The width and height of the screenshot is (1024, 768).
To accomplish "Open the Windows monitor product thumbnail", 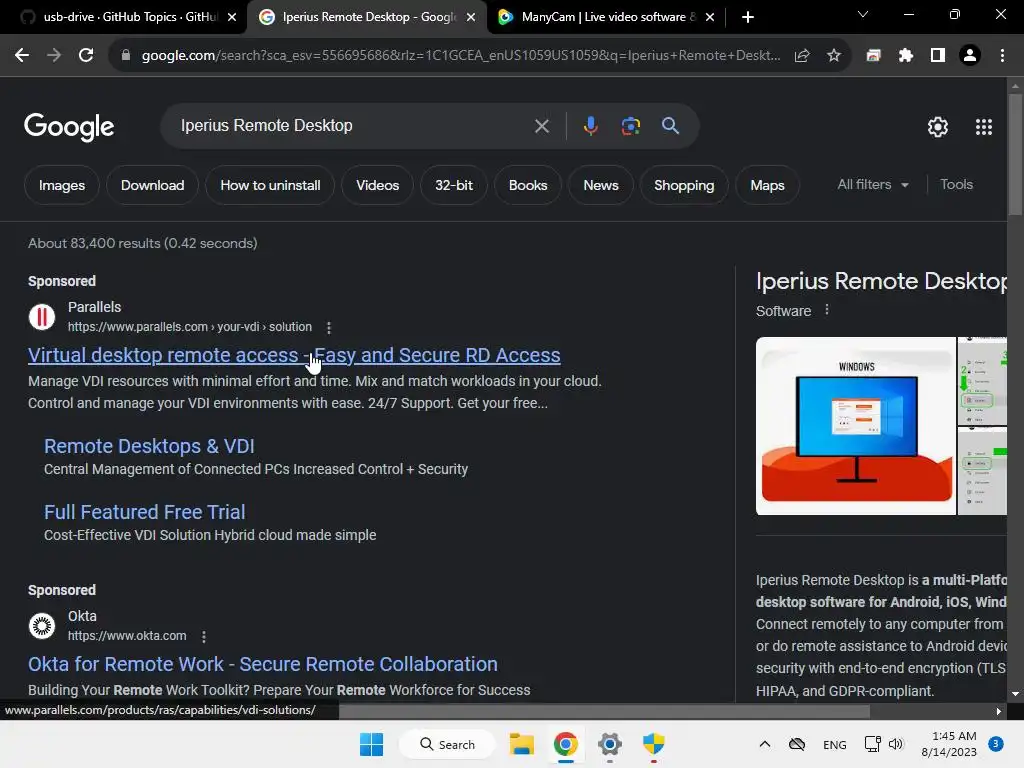I will [x=856, y=426].
